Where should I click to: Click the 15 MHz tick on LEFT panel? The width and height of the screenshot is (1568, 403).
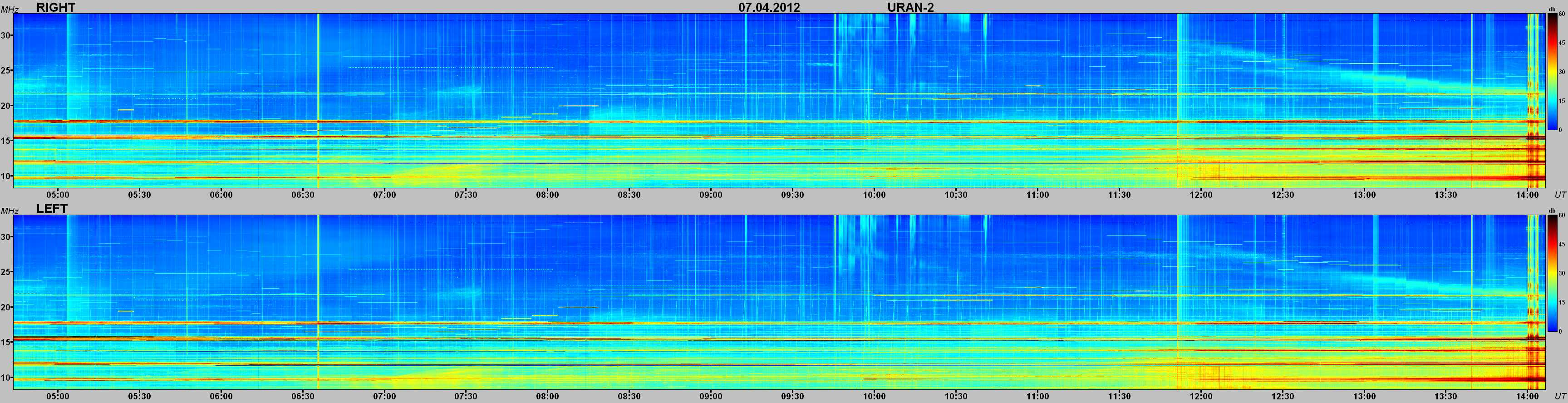click(x=6, y=343)
